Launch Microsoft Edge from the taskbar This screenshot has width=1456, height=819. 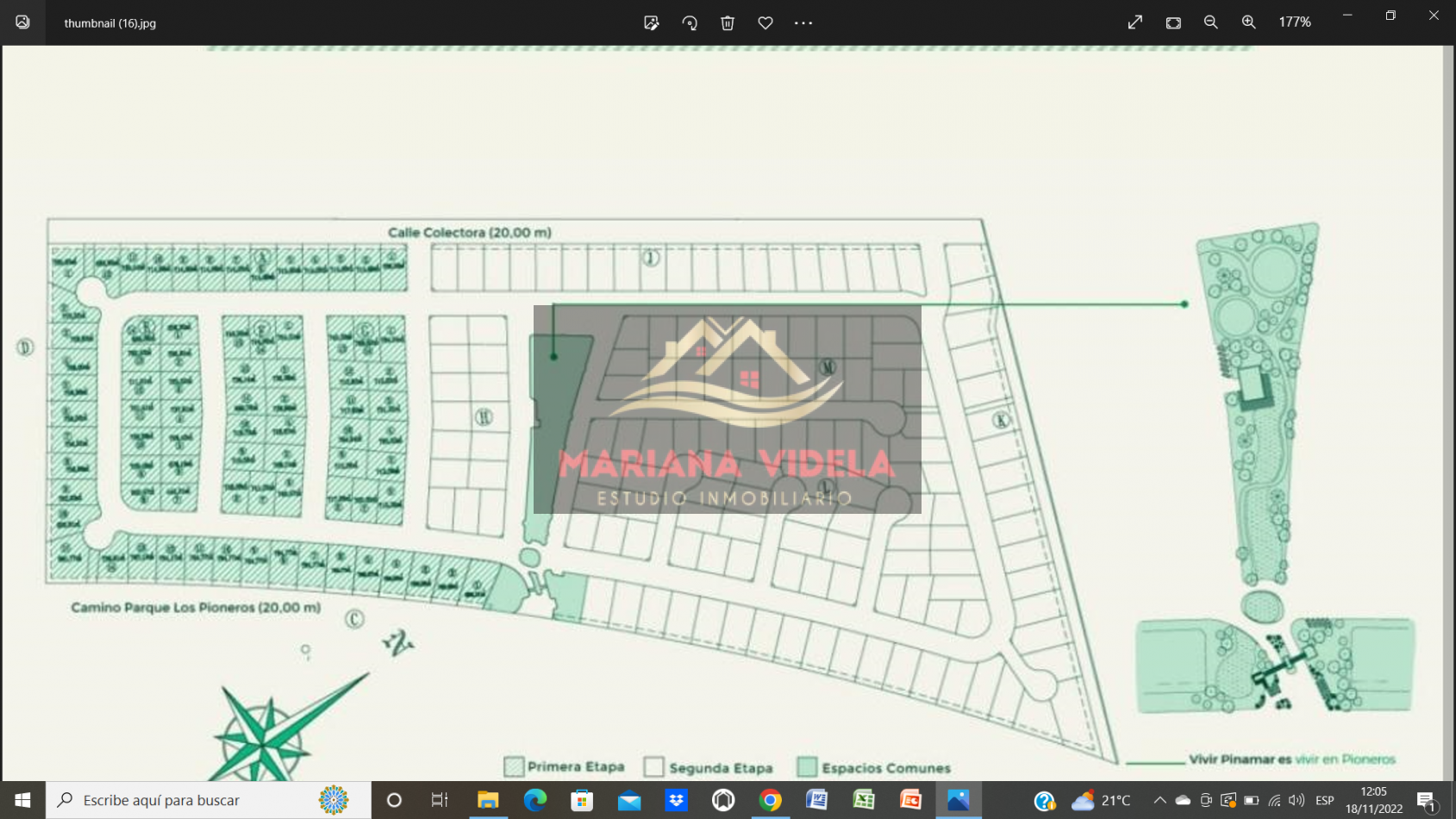[x=535, y=800]
